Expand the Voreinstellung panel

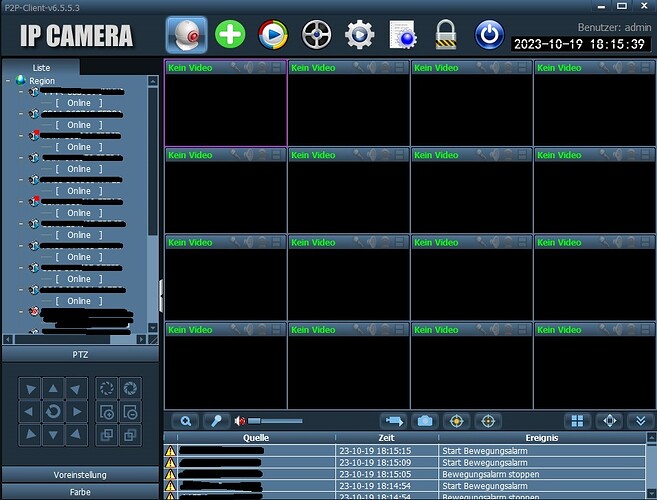coord(80,475)
